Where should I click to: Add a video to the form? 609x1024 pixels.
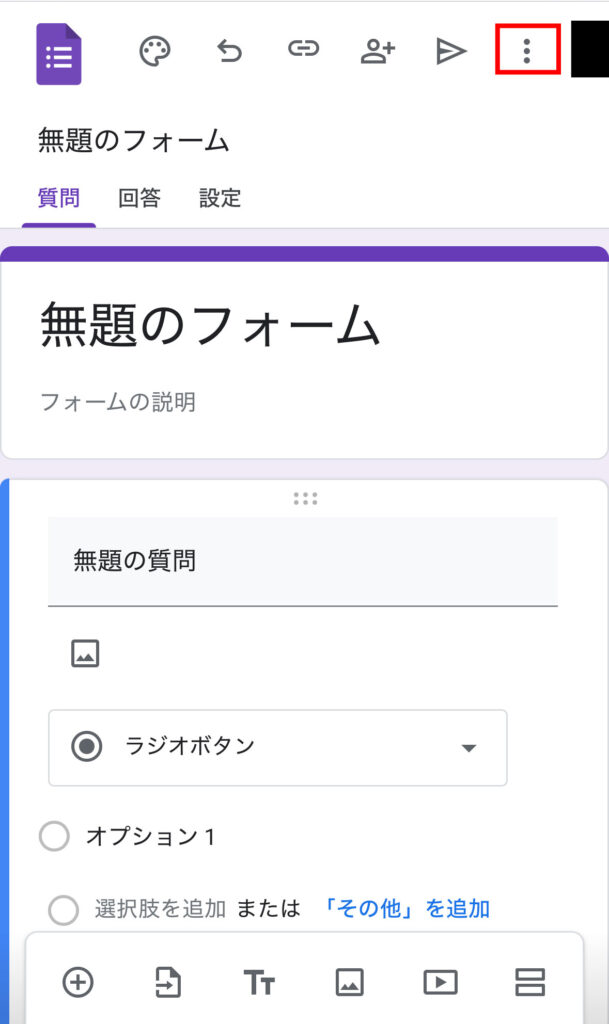tap(440, 982)
